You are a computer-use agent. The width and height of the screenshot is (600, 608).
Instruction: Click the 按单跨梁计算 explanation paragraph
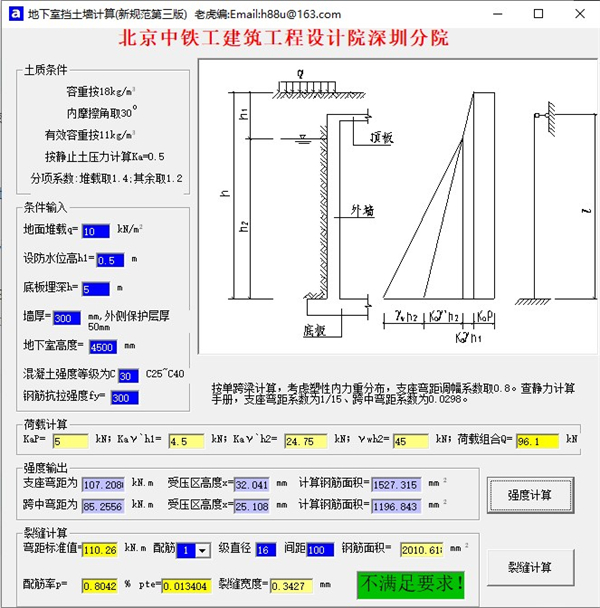pos(393,393)
